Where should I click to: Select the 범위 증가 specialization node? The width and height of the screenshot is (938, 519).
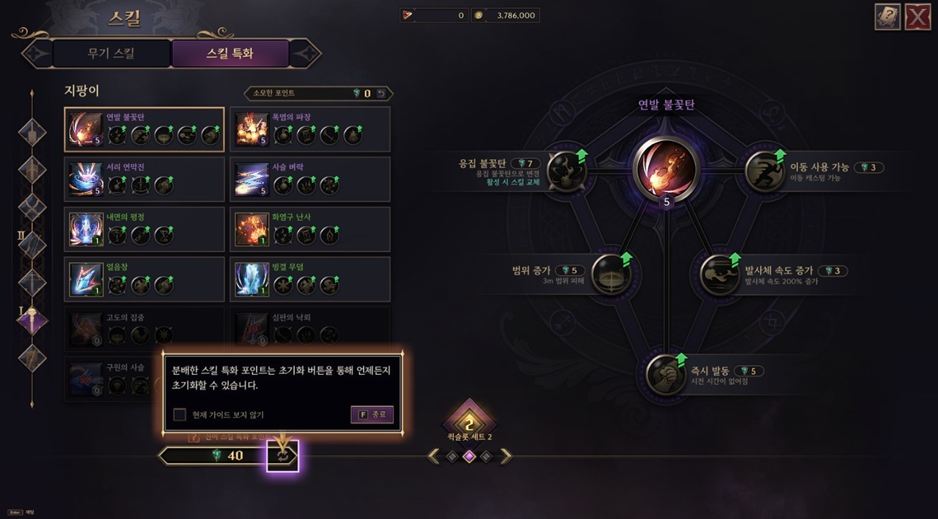(611, 274)
